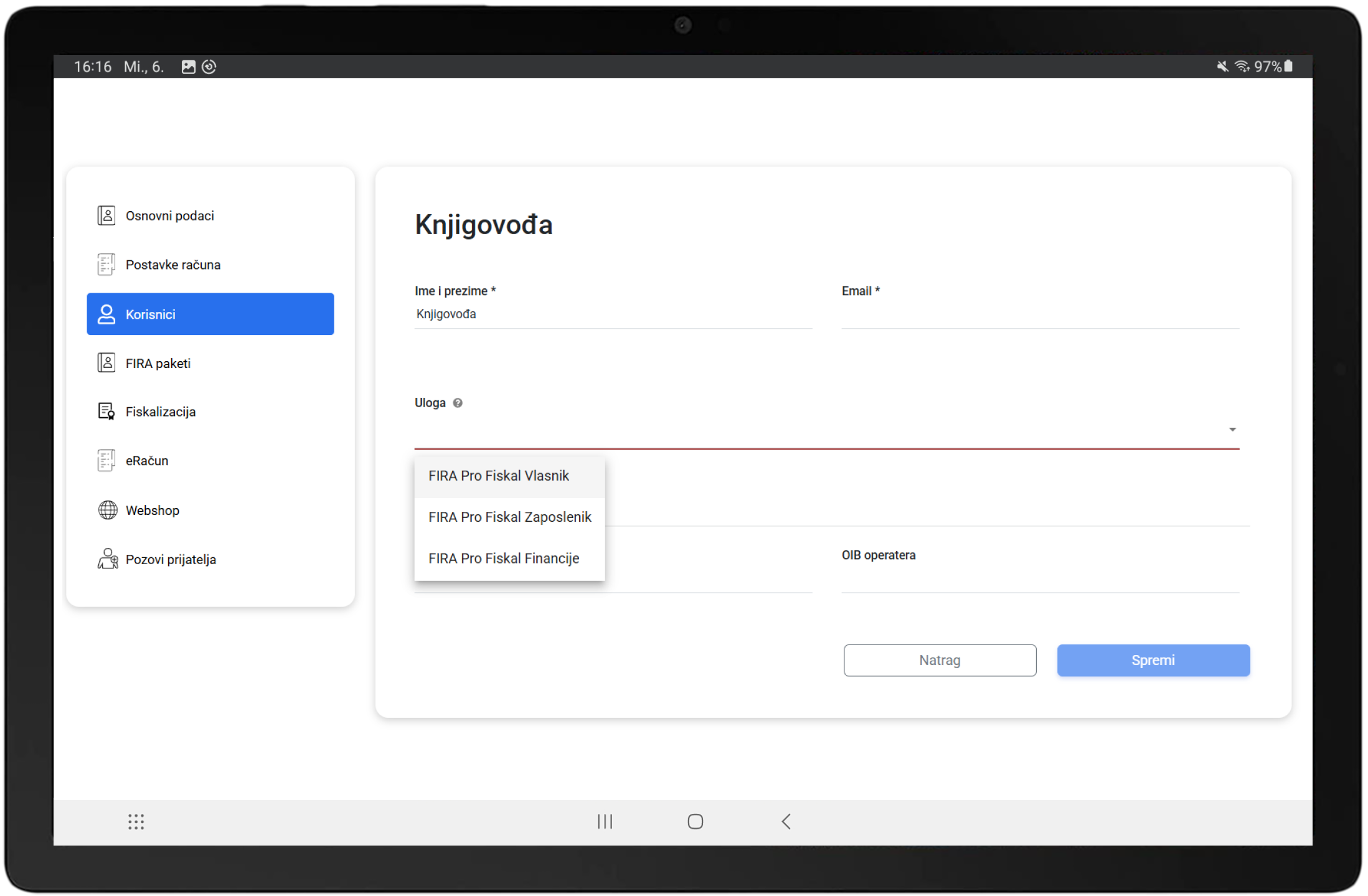1368x896 pixels.
Task: Expand the Uloga dropdown arrow
Action: (x=1232, y=430)
